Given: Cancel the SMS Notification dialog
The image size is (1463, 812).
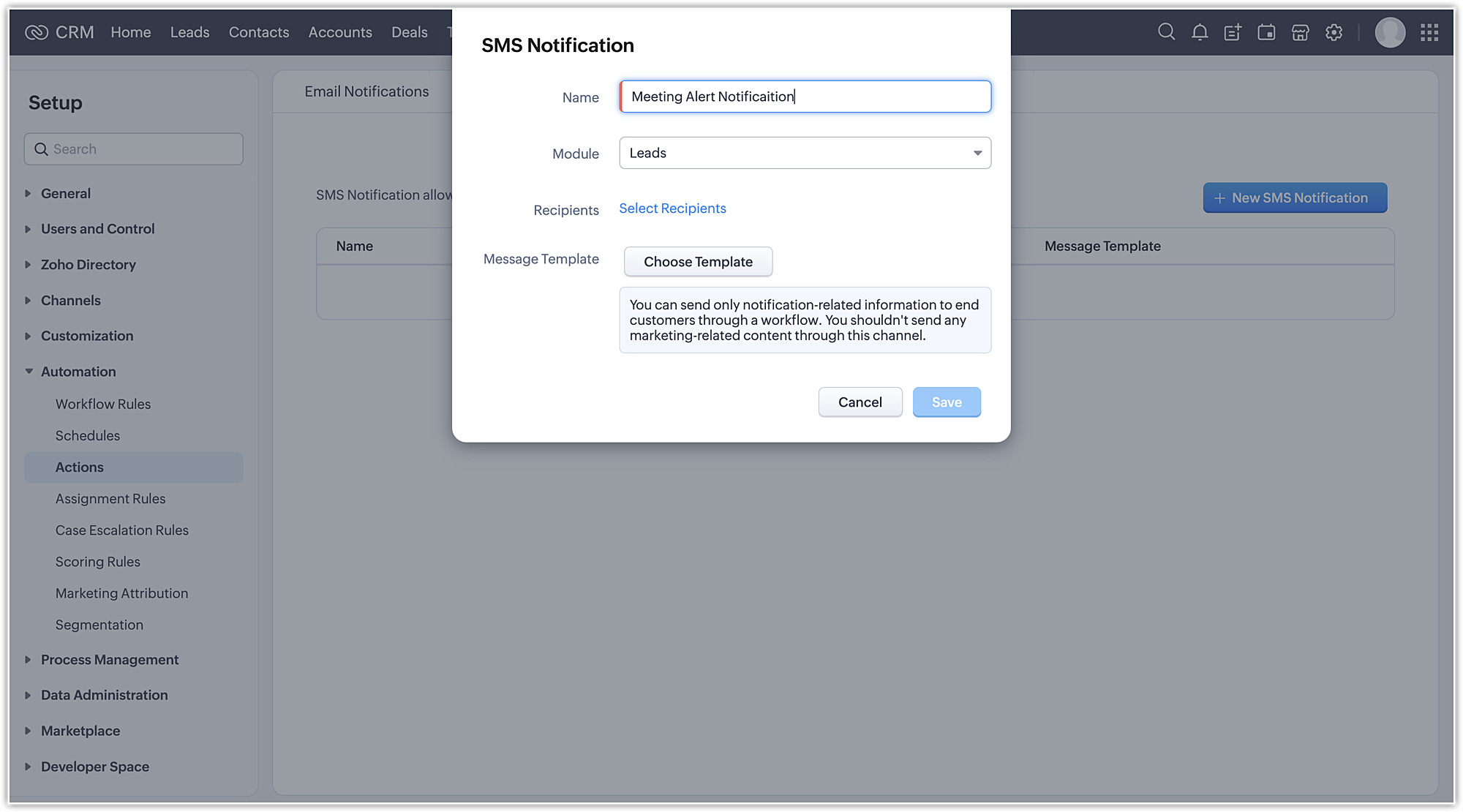Looking at the screenshot, I should click(860, 402).
